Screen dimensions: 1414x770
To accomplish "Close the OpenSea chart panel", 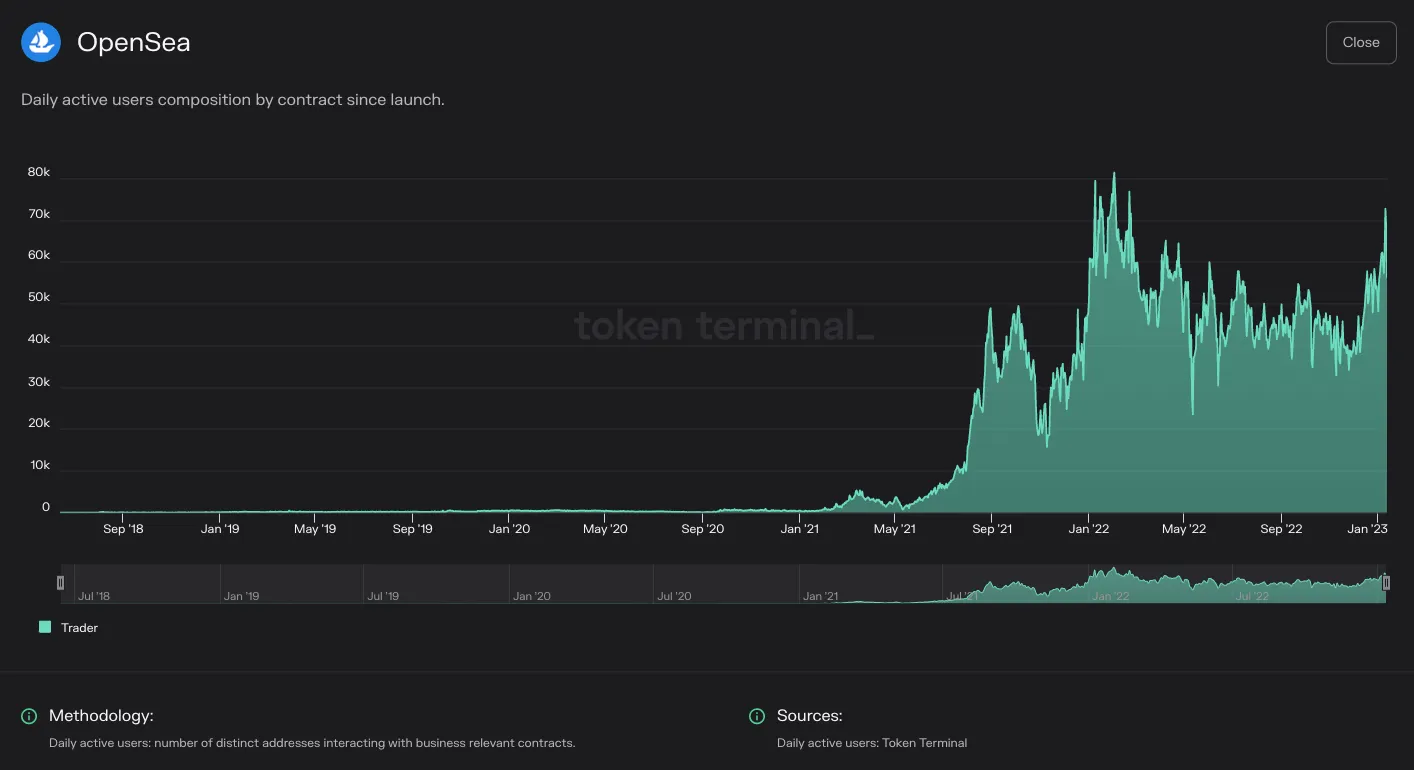I will pos(1361,43).
